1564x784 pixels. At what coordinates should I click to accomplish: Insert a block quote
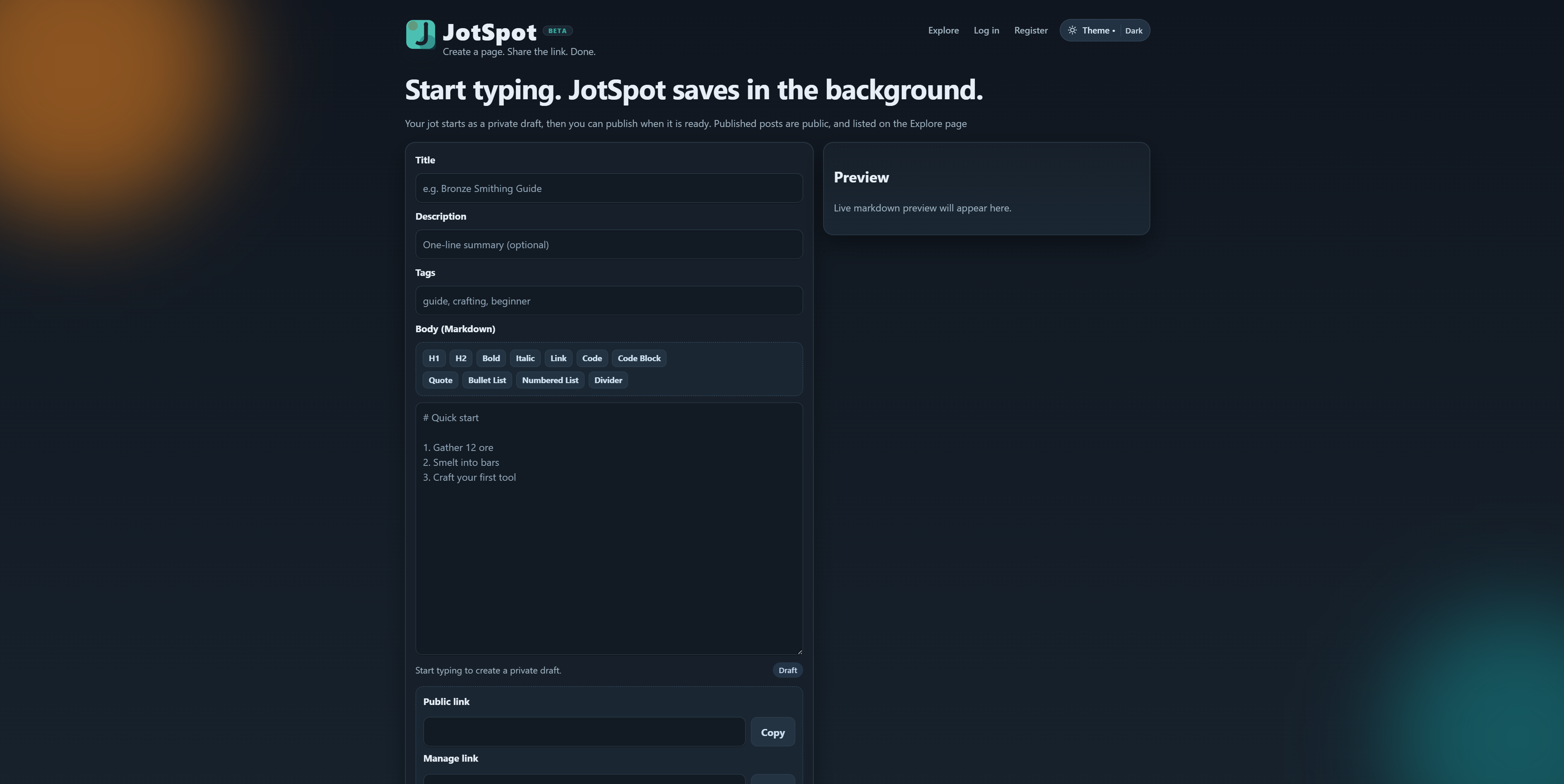pyautogui.click(x=440, y=380)
